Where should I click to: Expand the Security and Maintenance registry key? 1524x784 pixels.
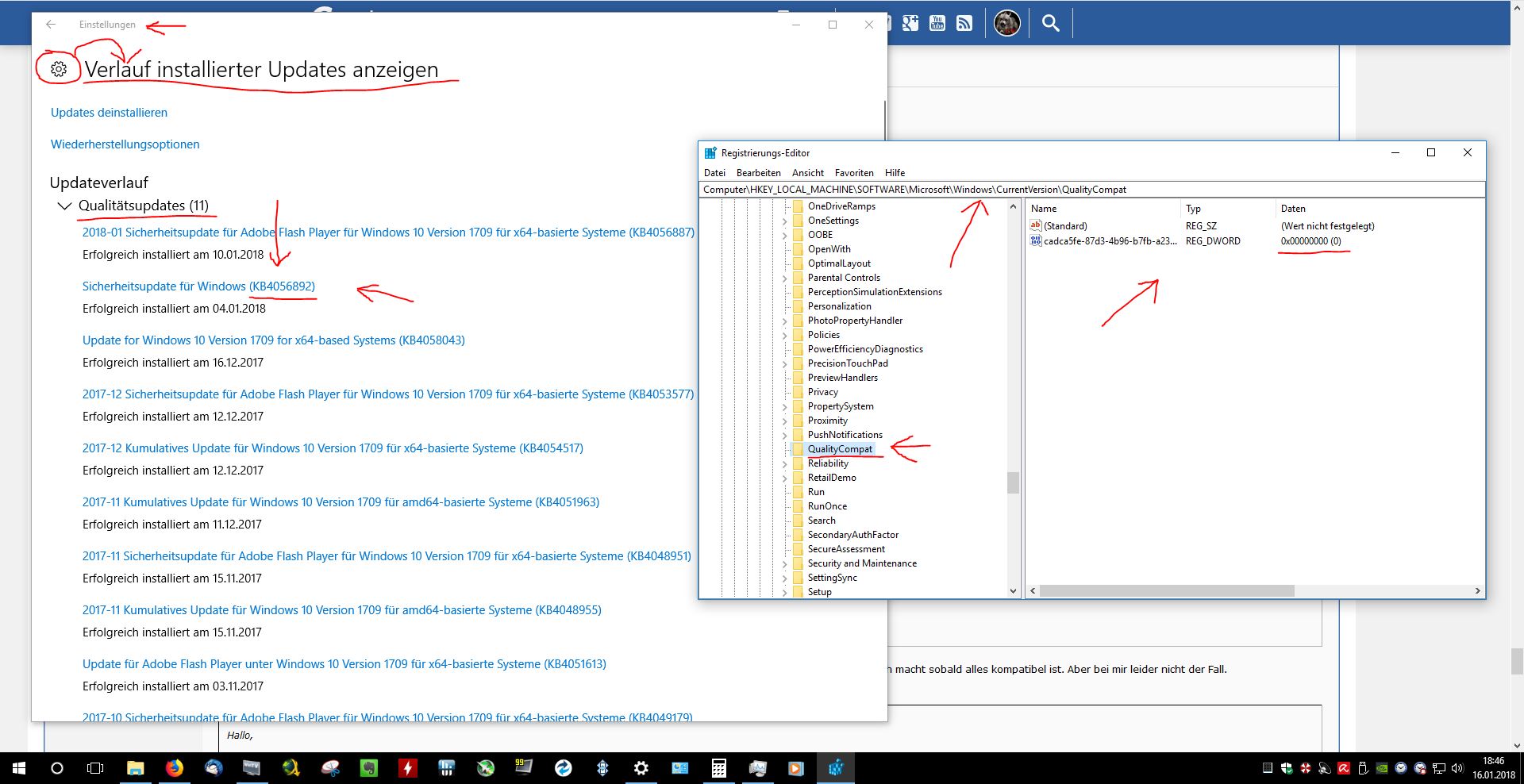pos(785,563)
